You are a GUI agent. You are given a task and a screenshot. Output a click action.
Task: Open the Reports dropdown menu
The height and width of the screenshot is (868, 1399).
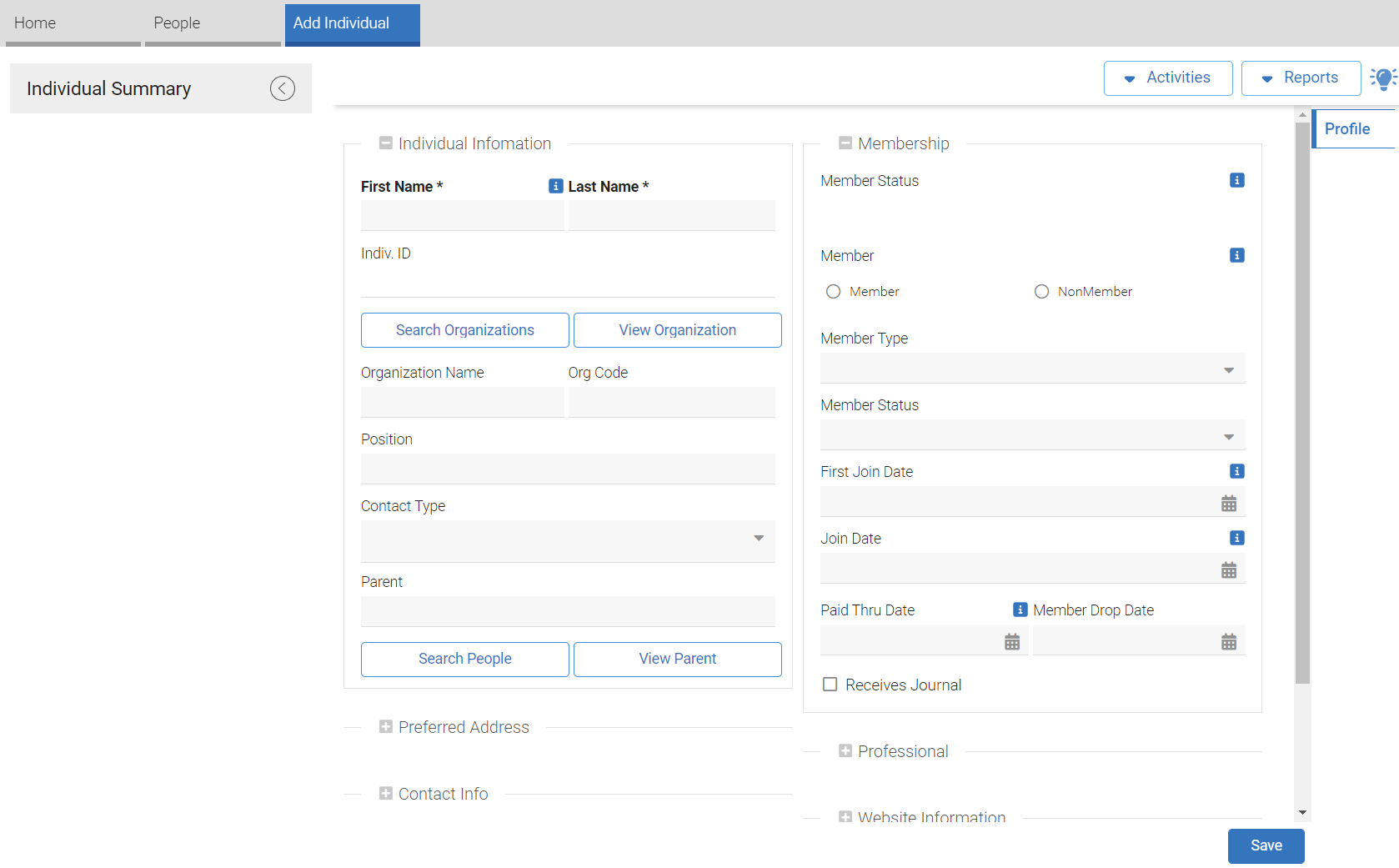click(x=1301, y=78)
